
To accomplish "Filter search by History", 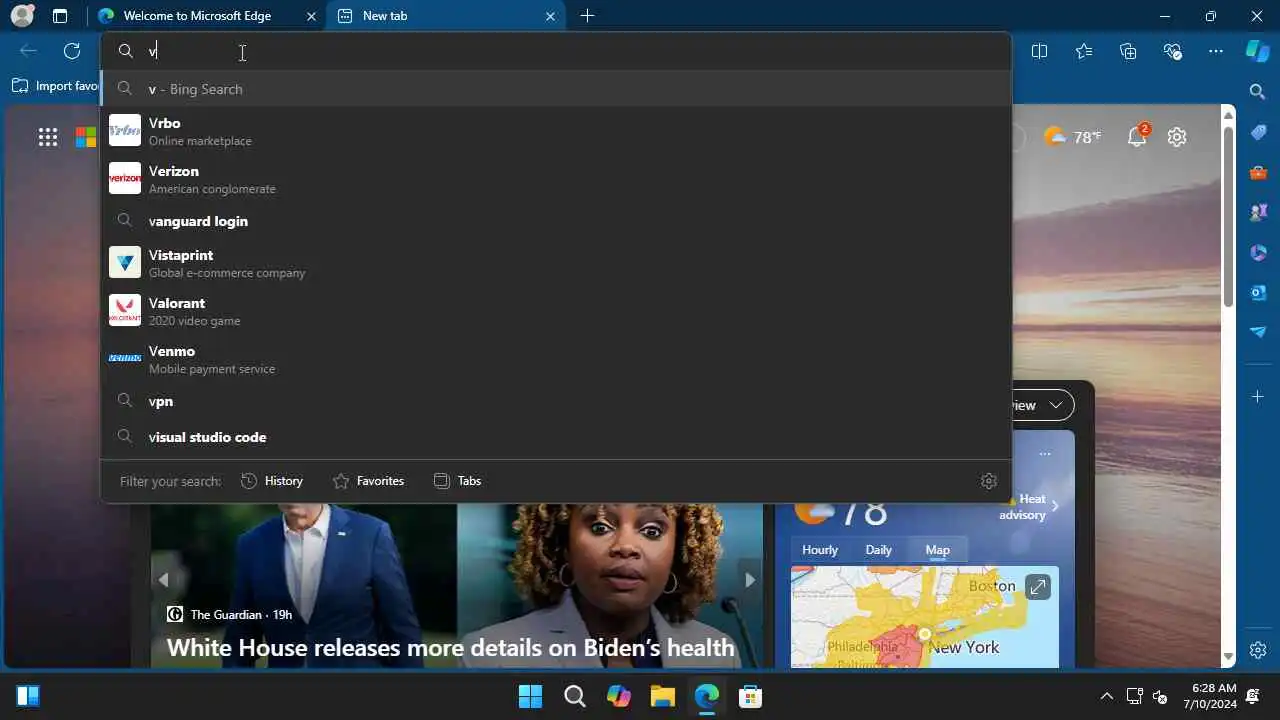I will pos(272,481).
